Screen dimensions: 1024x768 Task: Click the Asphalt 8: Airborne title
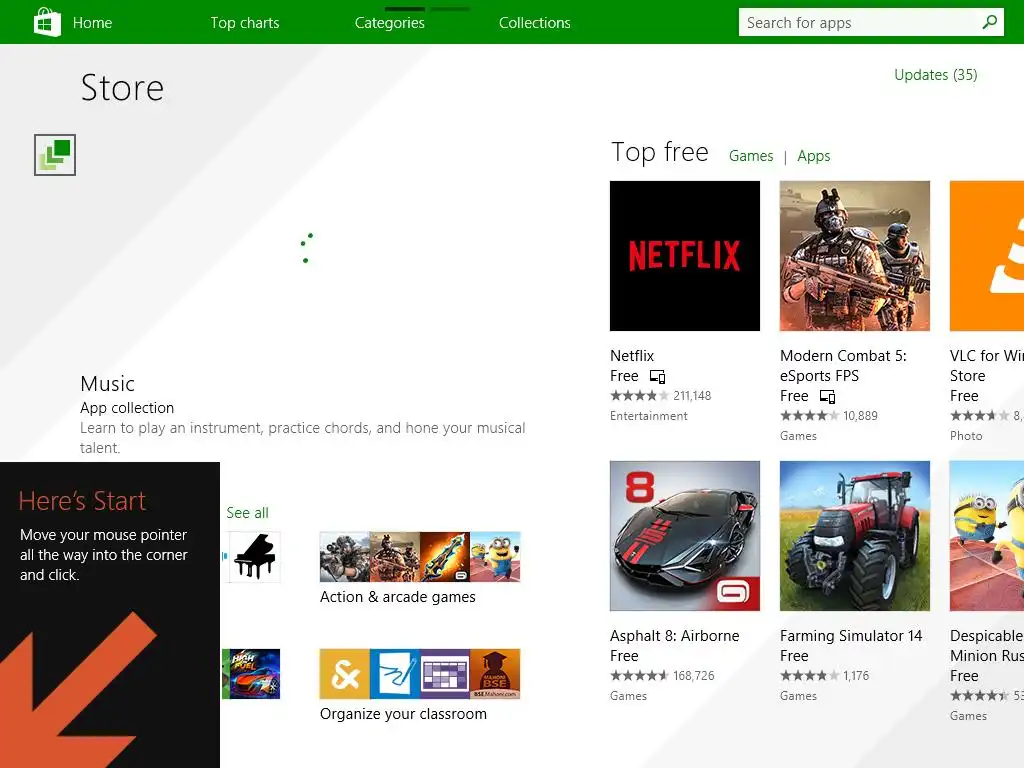675,636
